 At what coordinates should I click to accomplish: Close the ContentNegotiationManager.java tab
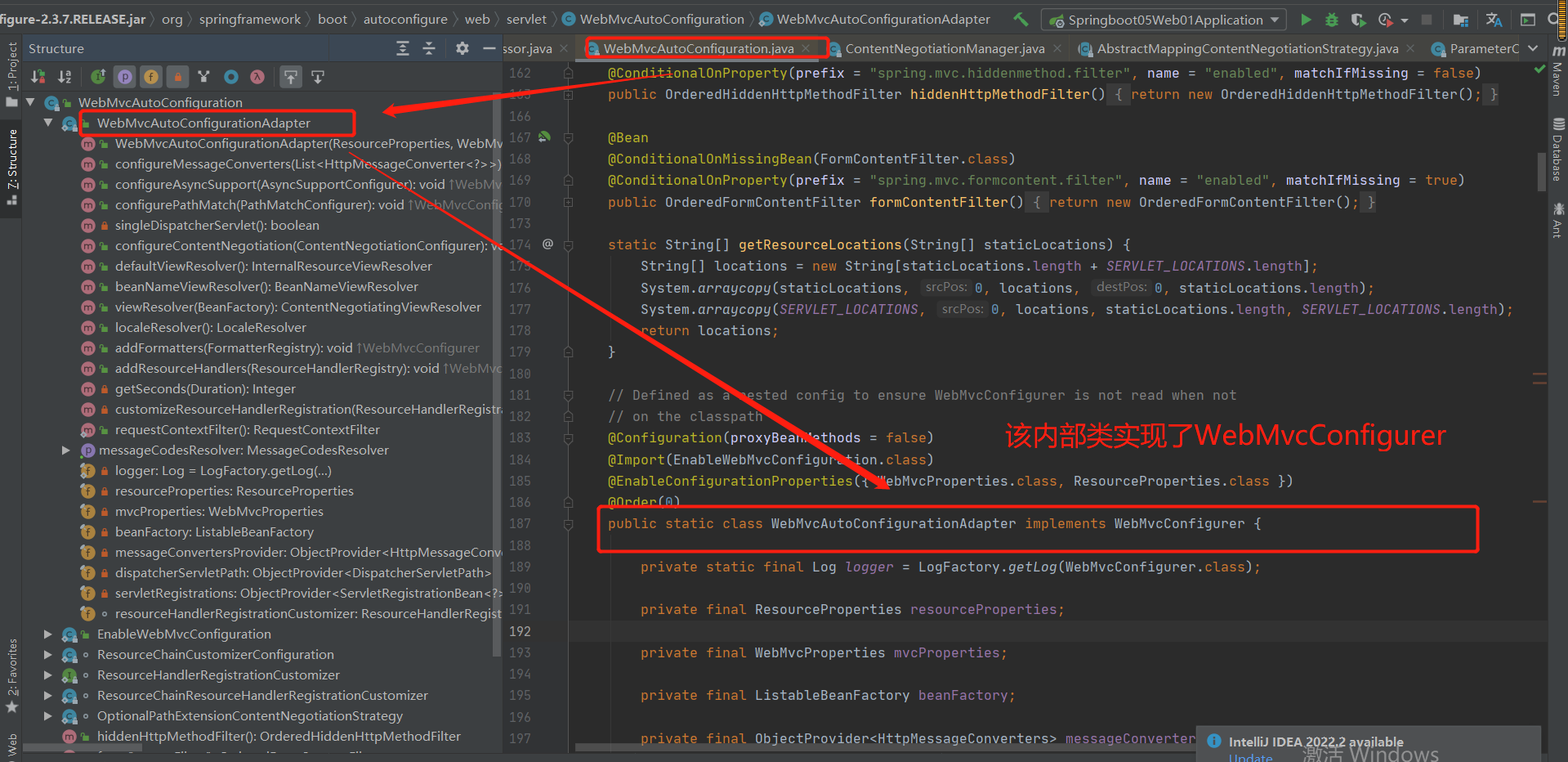pyautogui.click(x=1057, y=49)
